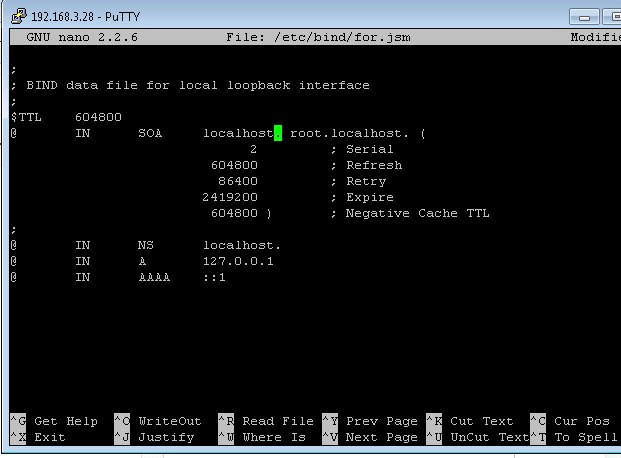The height and width of the screenshot is (458, 621).
Task: Click the '^R Read File' shortcut
Action: tap(266, 421)
